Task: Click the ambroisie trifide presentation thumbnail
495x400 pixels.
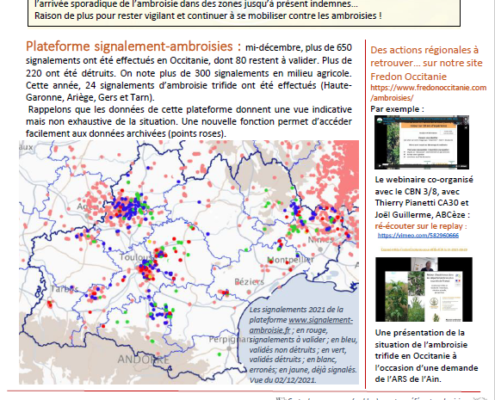Action: point(424,289)
